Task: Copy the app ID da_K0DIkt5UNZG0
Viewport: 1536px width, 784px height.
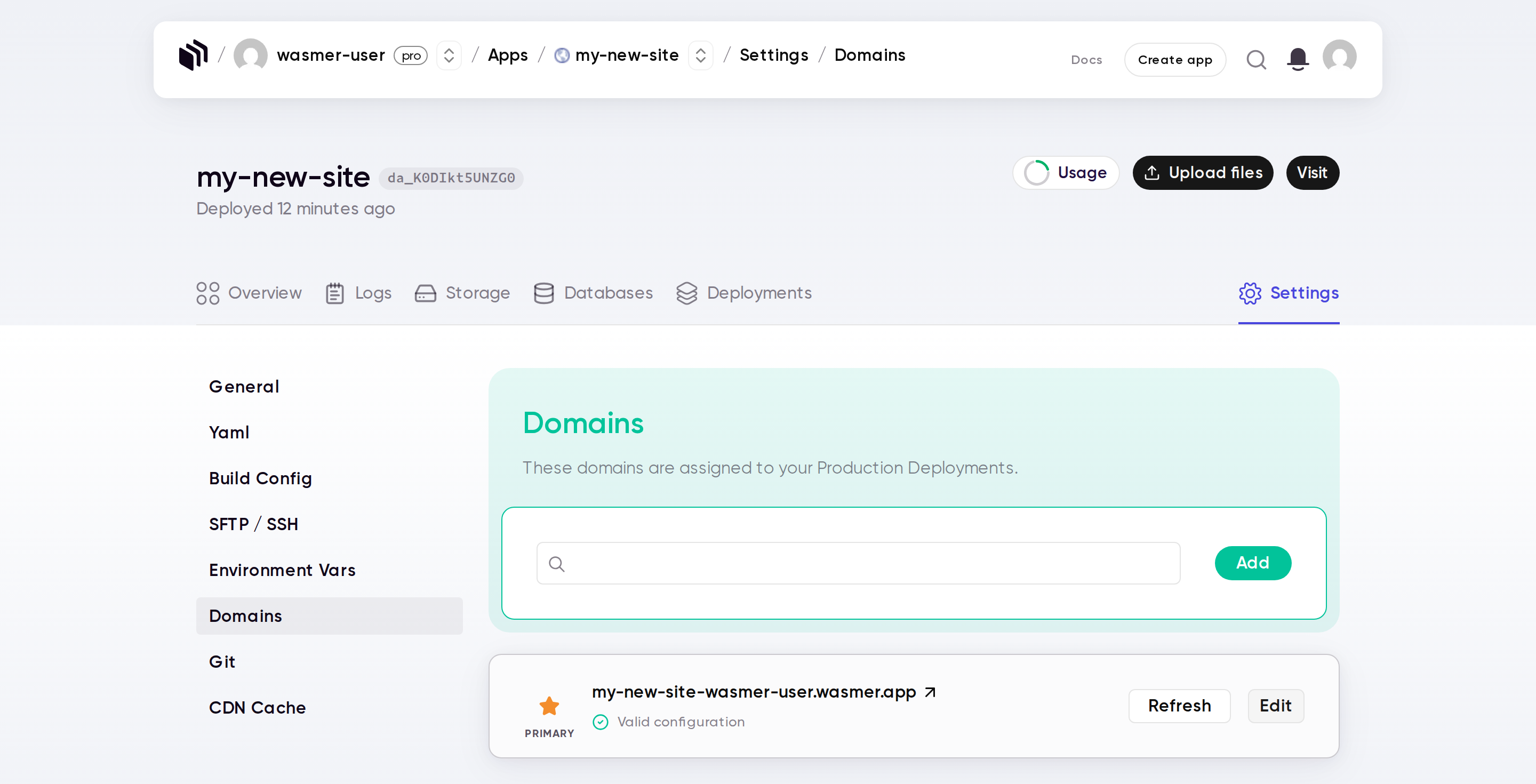Action: coord(451,178)
